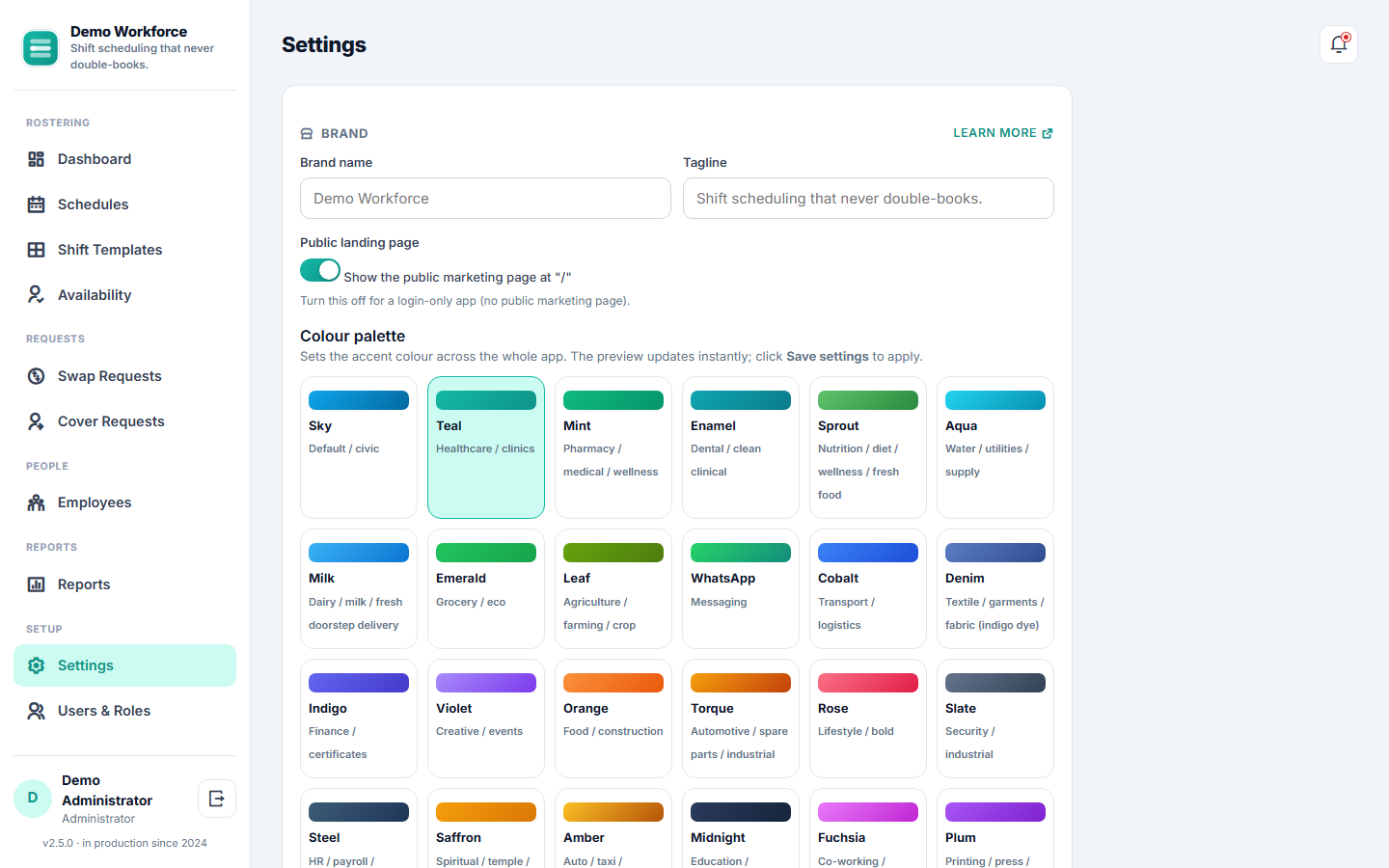Choose the WhatsApp palette card
Screen dimensions: 1389x868
click(x=741, y=589)
